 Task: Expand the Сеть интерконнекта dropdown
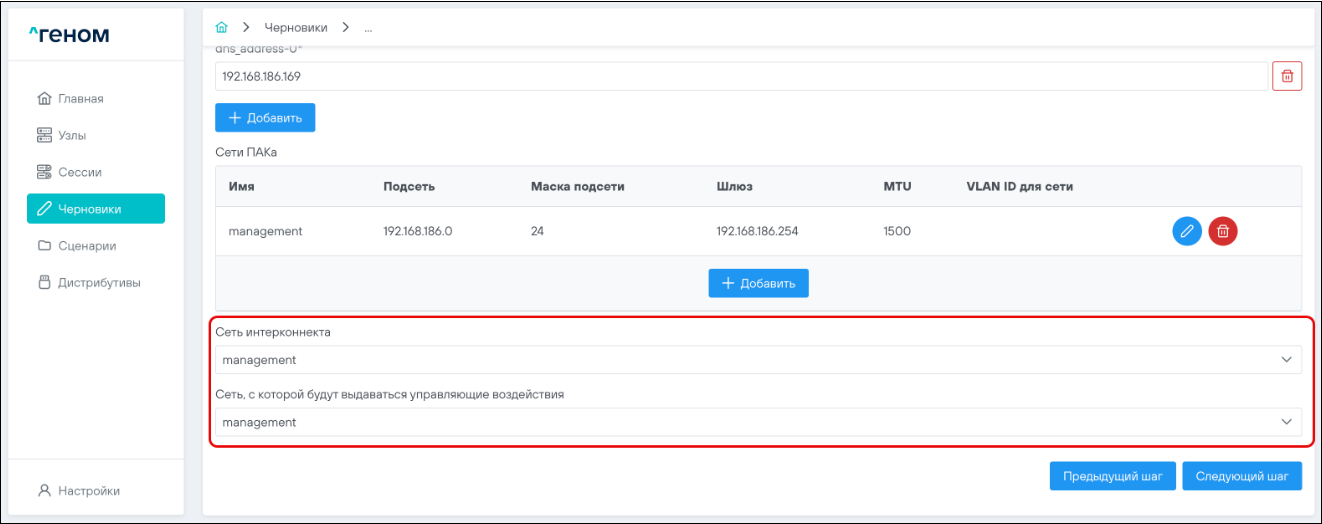tap(758, 360)
